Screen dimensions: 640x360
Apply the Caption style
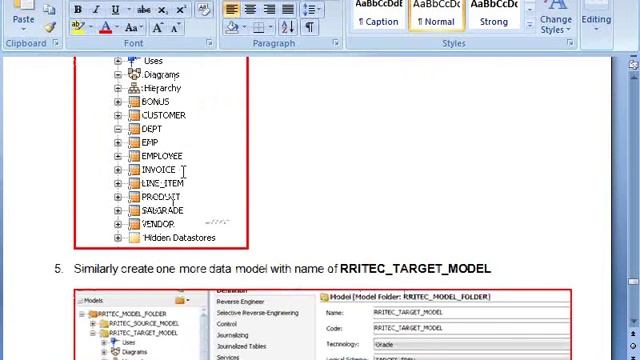click(378, 14)
